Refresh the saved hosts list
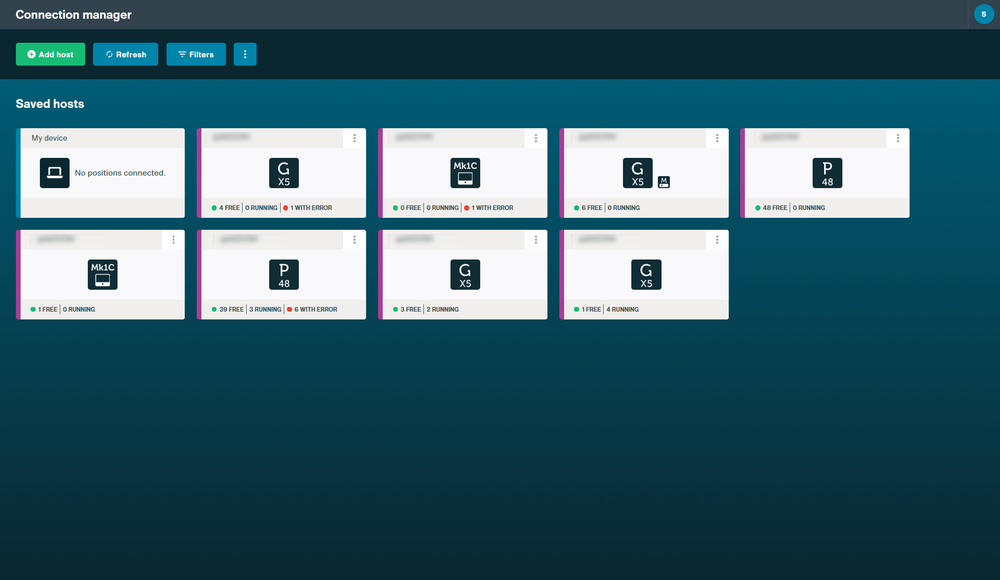 tap(126, 54)
